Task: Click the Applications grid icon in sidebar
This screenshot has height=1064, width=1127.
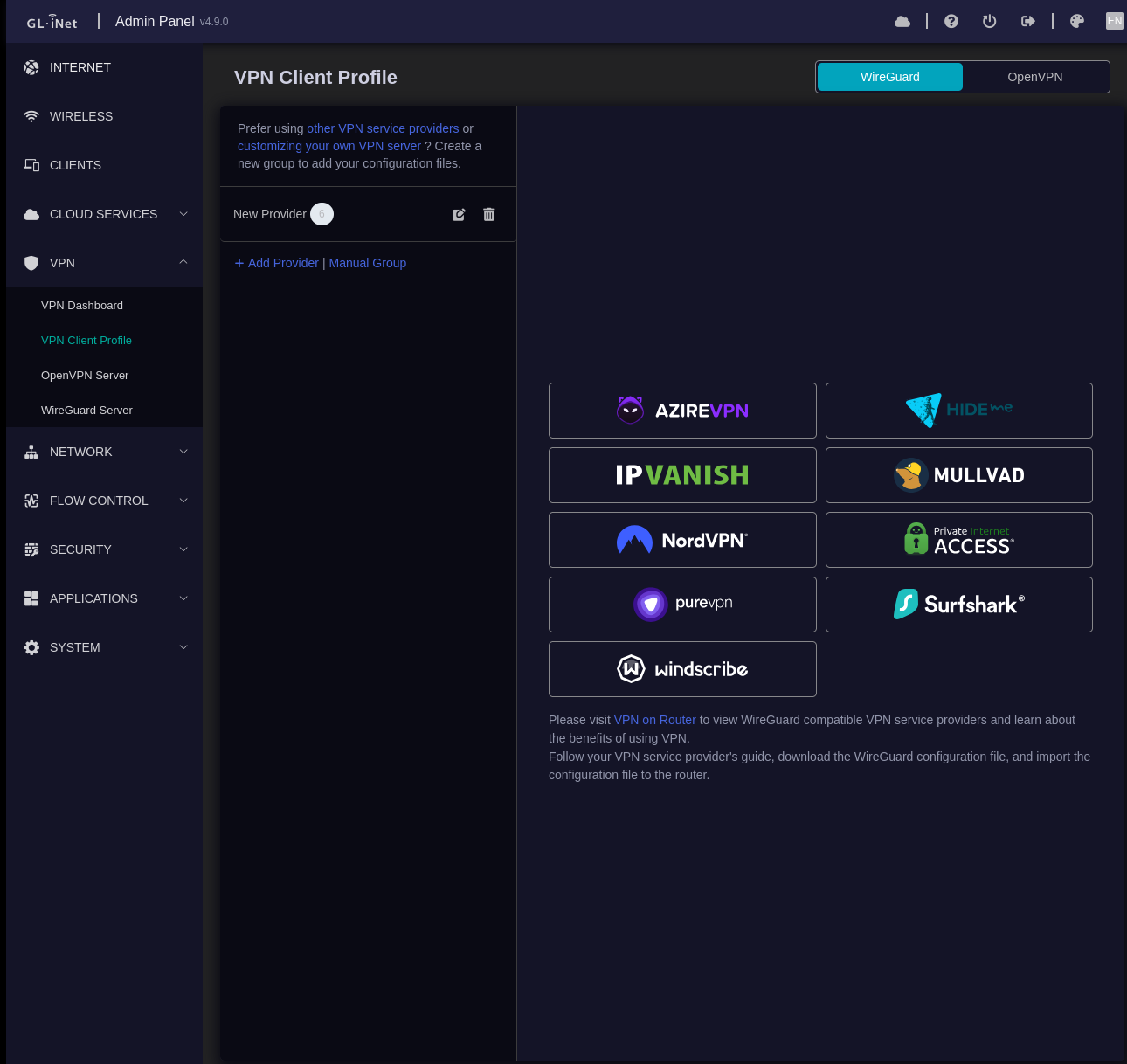Action: point(31,598)
